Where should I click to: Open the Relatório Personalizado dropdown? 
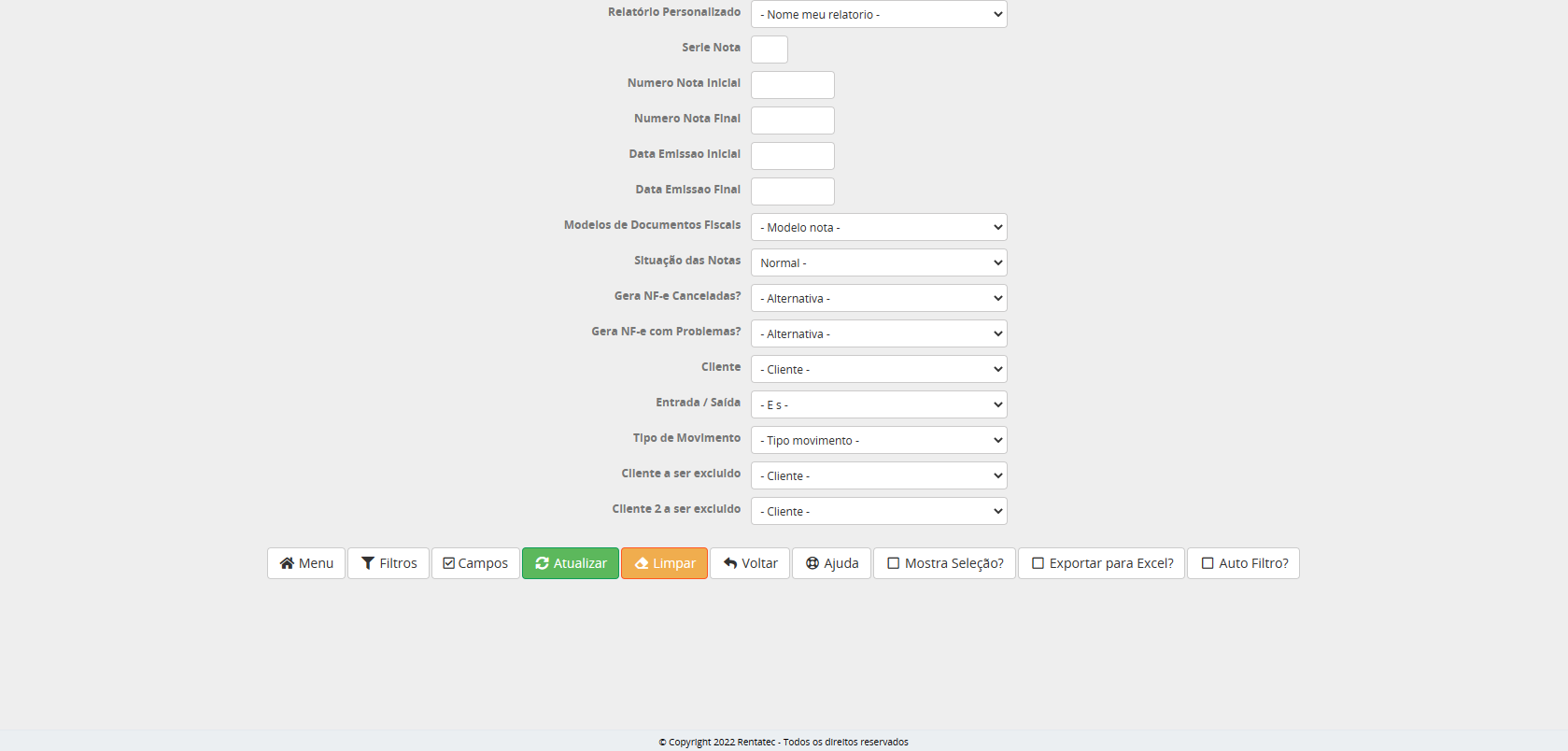[878, 15]
